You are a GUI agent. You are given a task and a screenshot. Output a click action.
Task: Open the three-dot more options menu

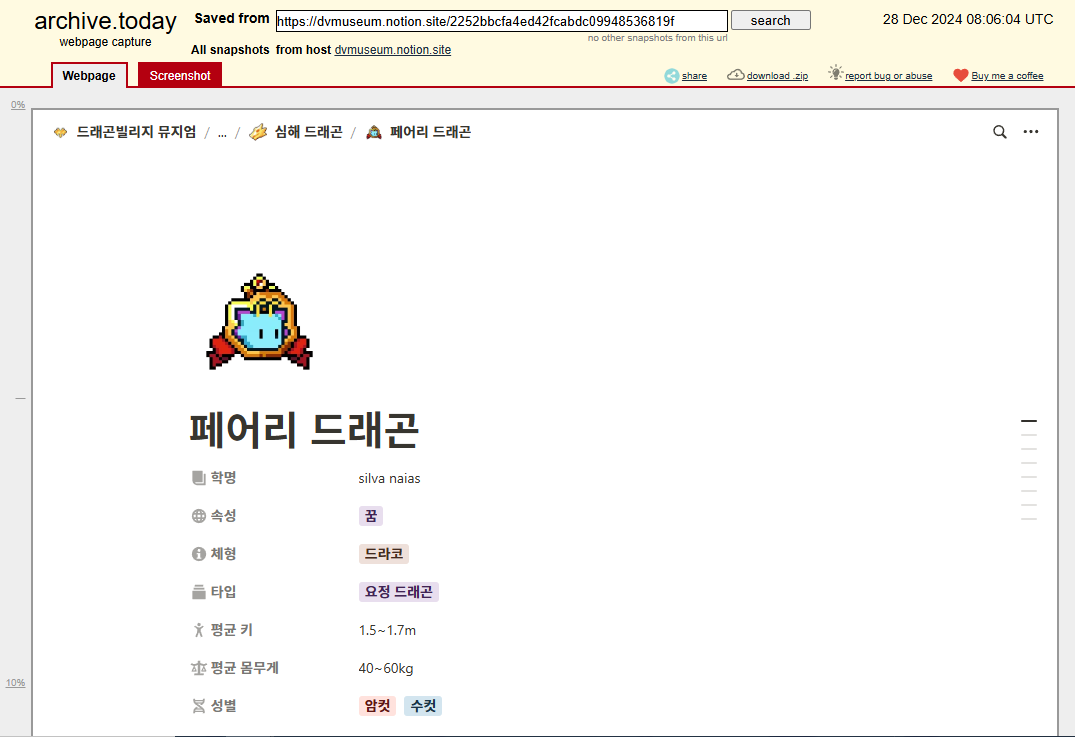(1031, 132)
